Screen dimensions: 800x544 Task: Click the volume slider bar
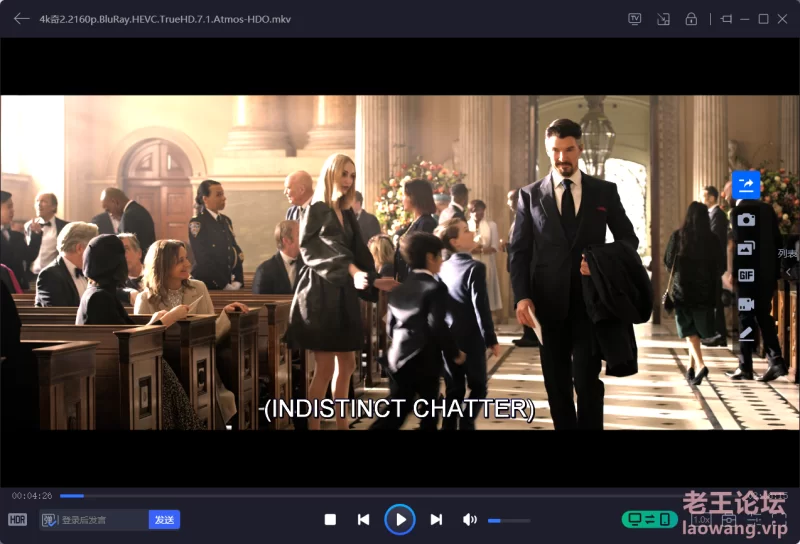click(x=509, y=521)
